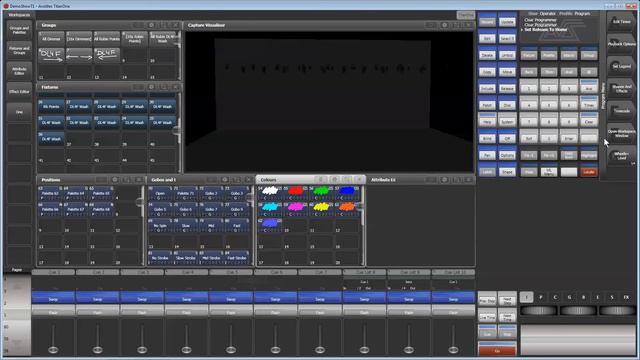Click the Patch button
640x360 pixels.
[x=487, y=105]
